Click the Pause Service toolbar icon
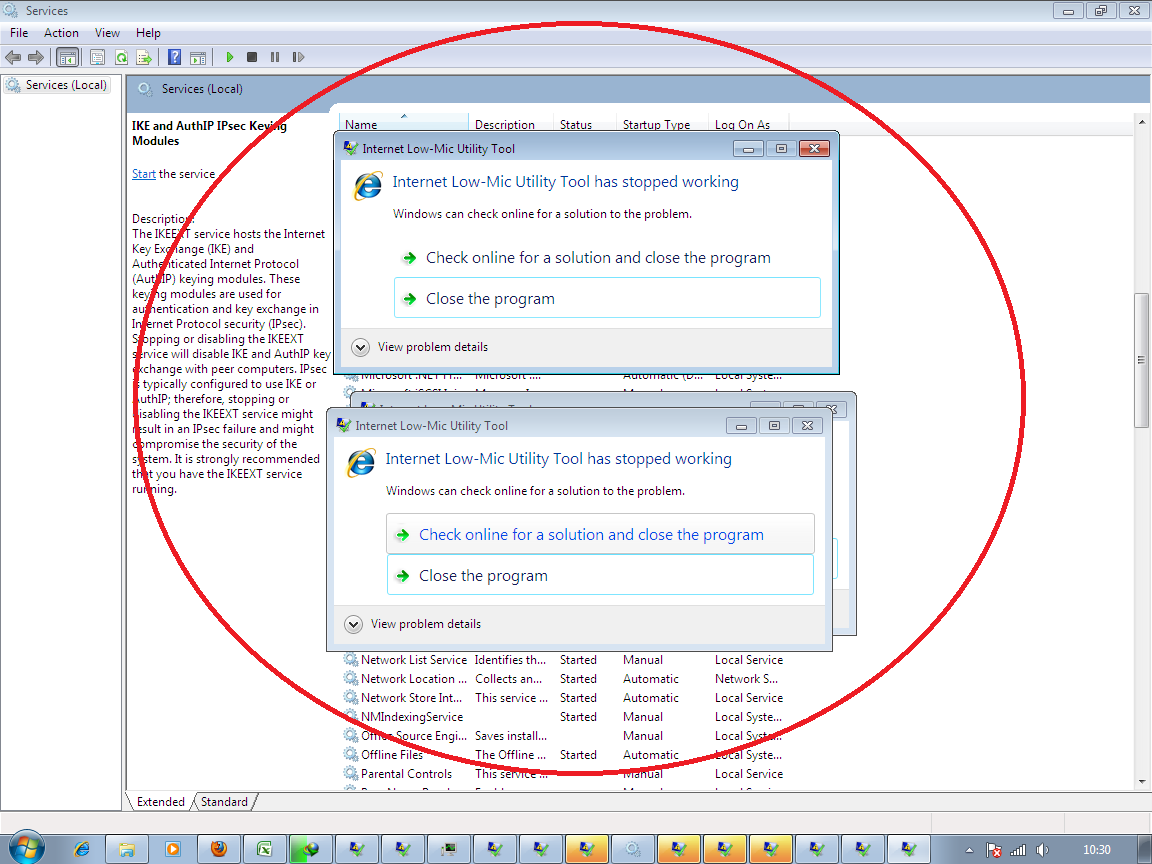 point(275,57)
